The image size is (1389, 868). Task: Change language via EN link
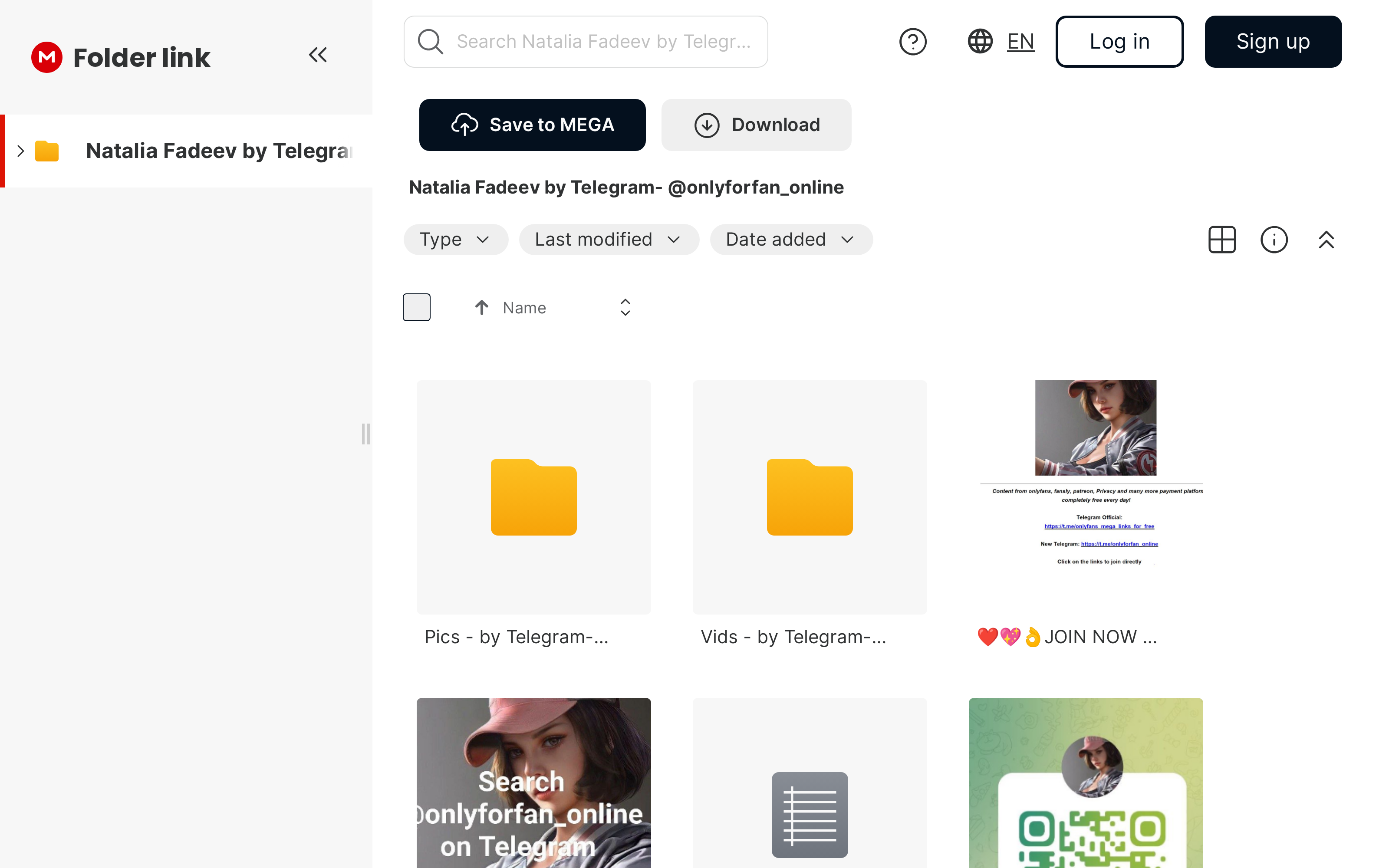point(1020,41)
